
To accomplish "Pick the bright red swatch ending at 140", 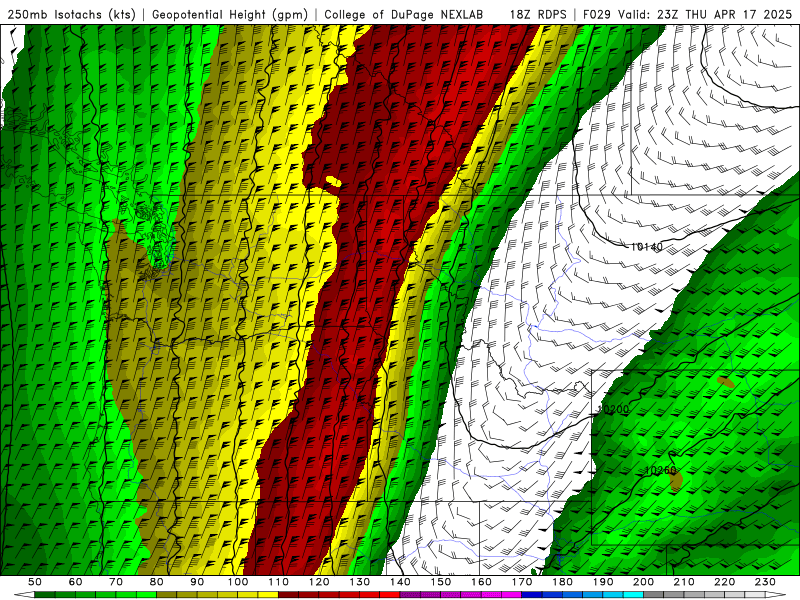I will pos(390,595).
